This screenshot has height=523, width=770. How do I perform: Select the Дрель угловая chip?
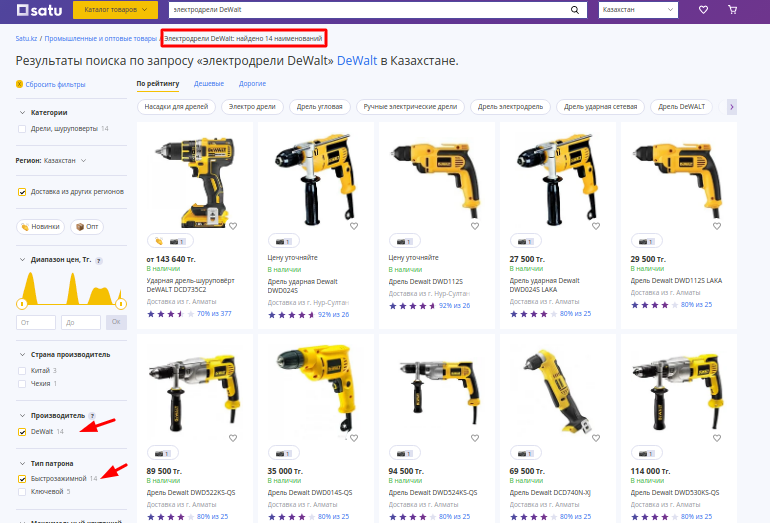coord(320,107)
